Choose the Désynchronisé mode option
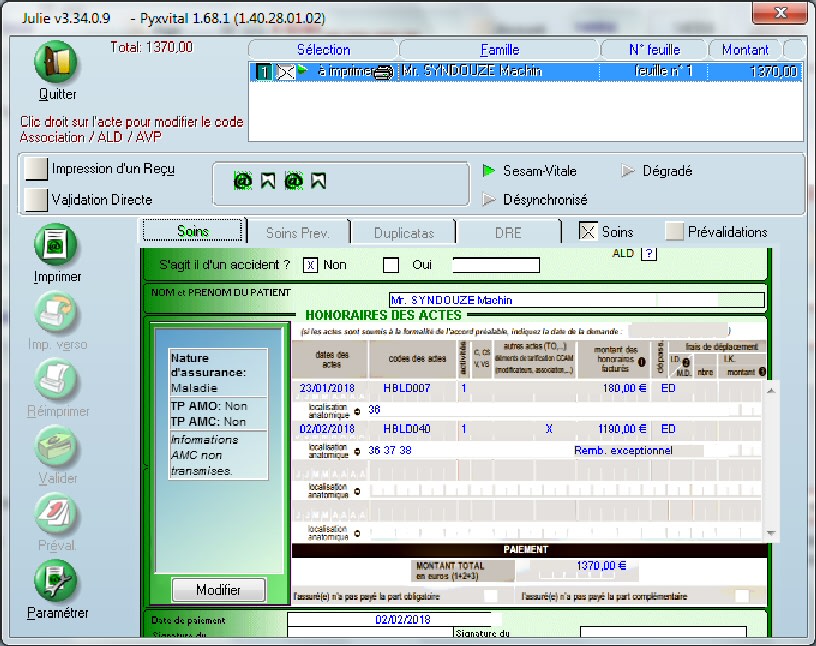The image size is (816, 646). coord(489,200)
